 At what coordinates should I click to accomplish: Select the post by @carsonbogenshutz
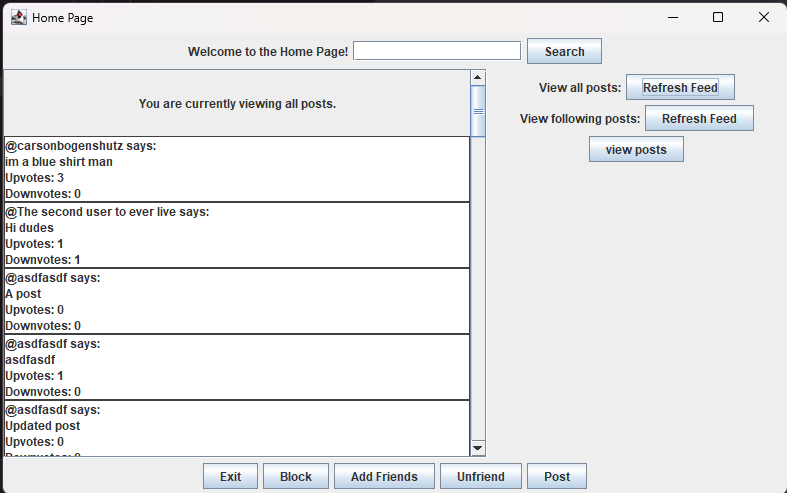237,169
